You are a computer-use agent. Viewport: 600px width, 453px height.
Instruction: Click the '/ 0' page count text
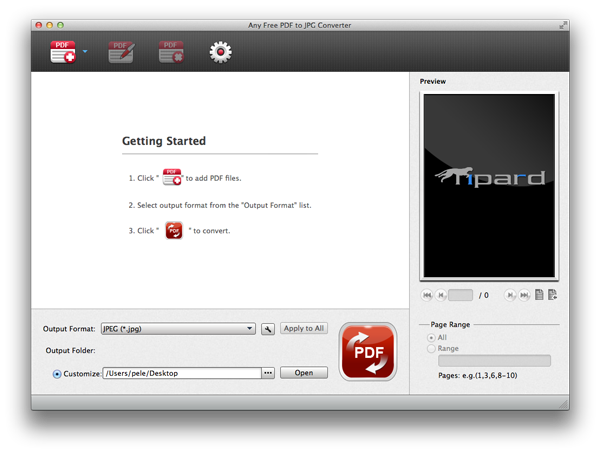click(484, 295)
